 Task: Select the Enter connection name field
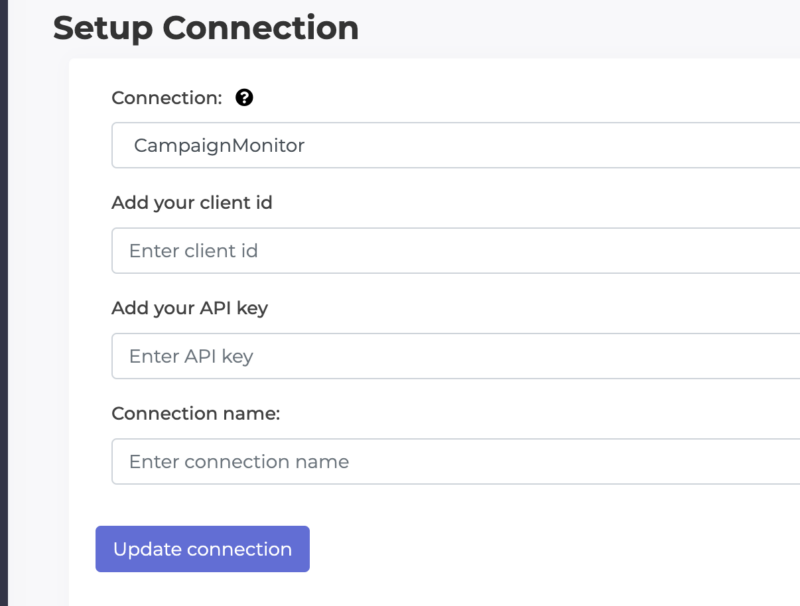[x=456, y=461]
